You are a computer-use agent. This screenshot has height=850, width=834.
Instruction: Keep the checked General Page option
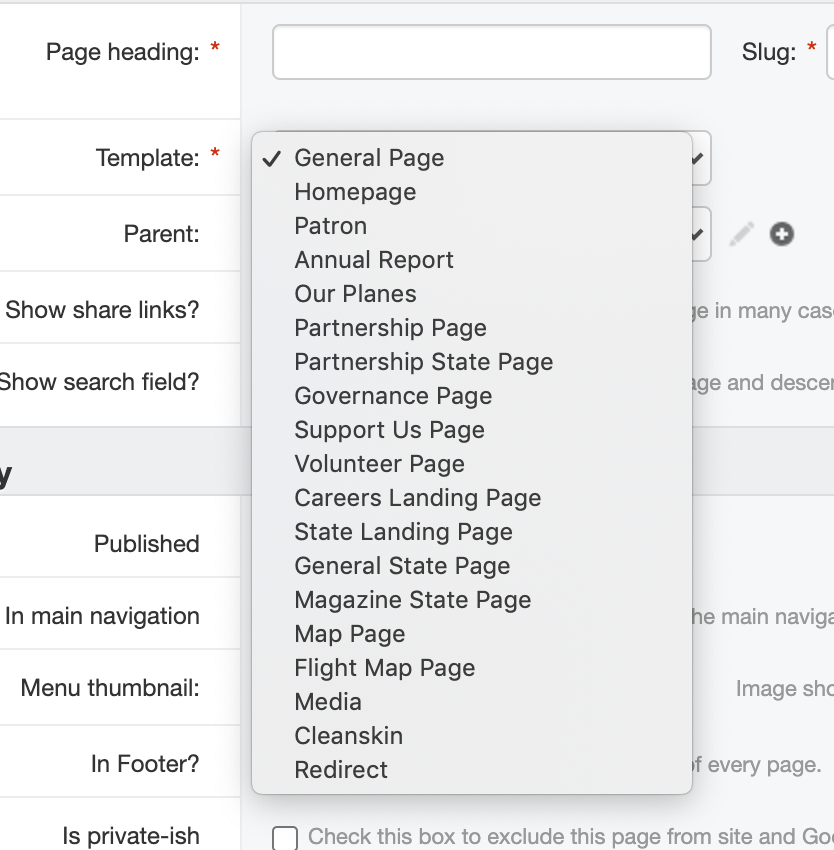pos(369,158)
